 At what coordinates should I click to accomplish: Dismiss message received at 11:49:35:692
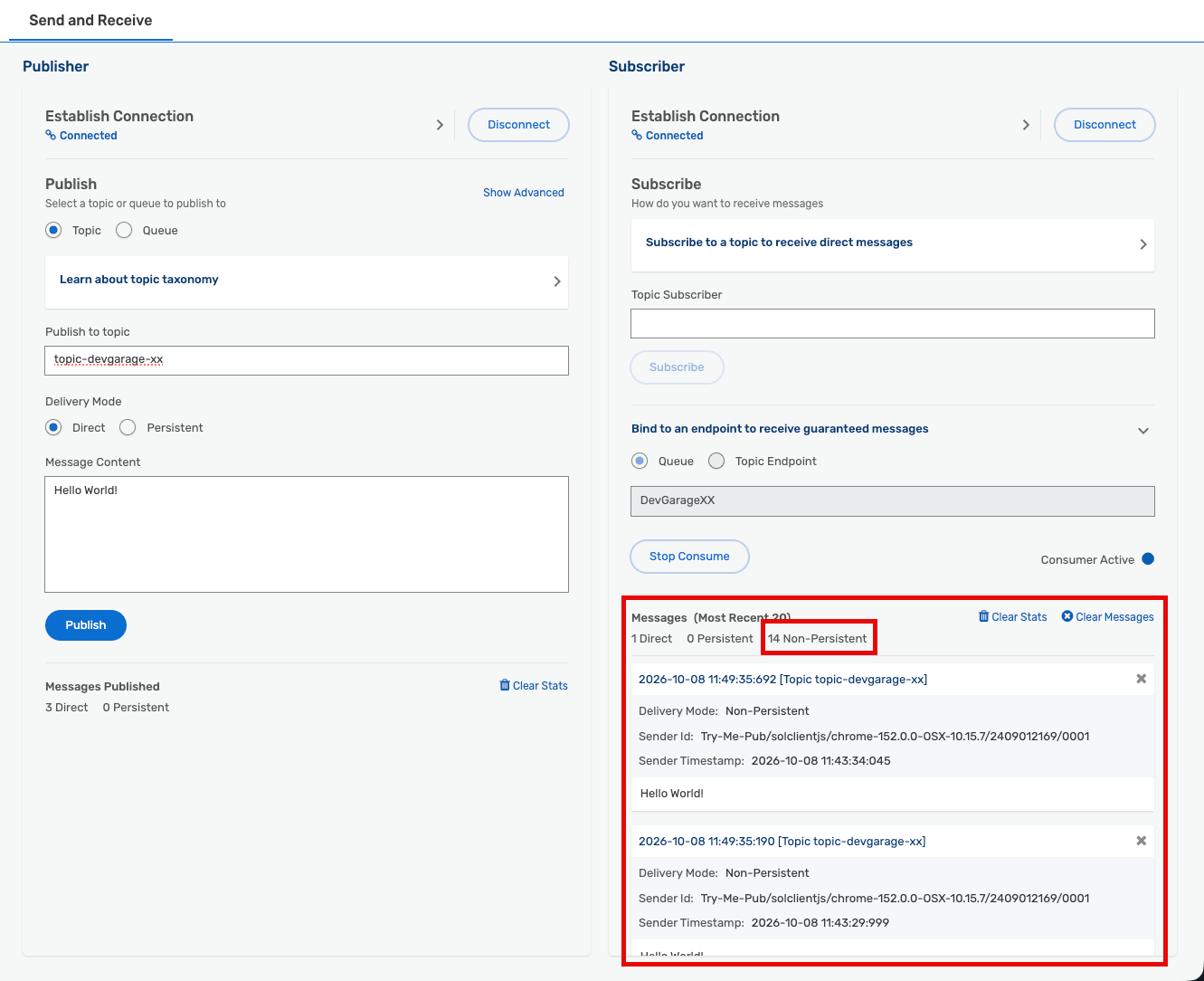1142,679
